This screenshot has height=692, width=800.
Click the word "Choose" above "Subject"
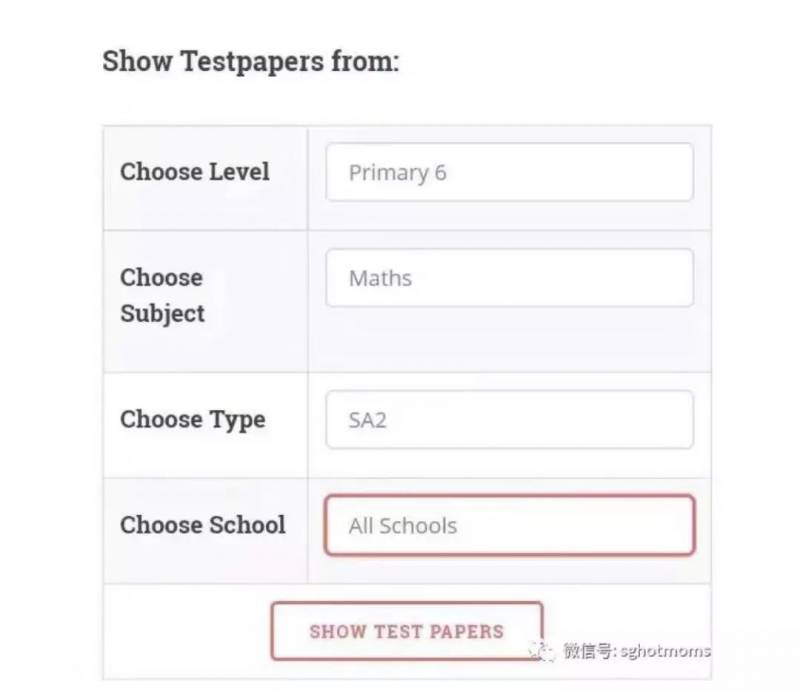[161, 278]
